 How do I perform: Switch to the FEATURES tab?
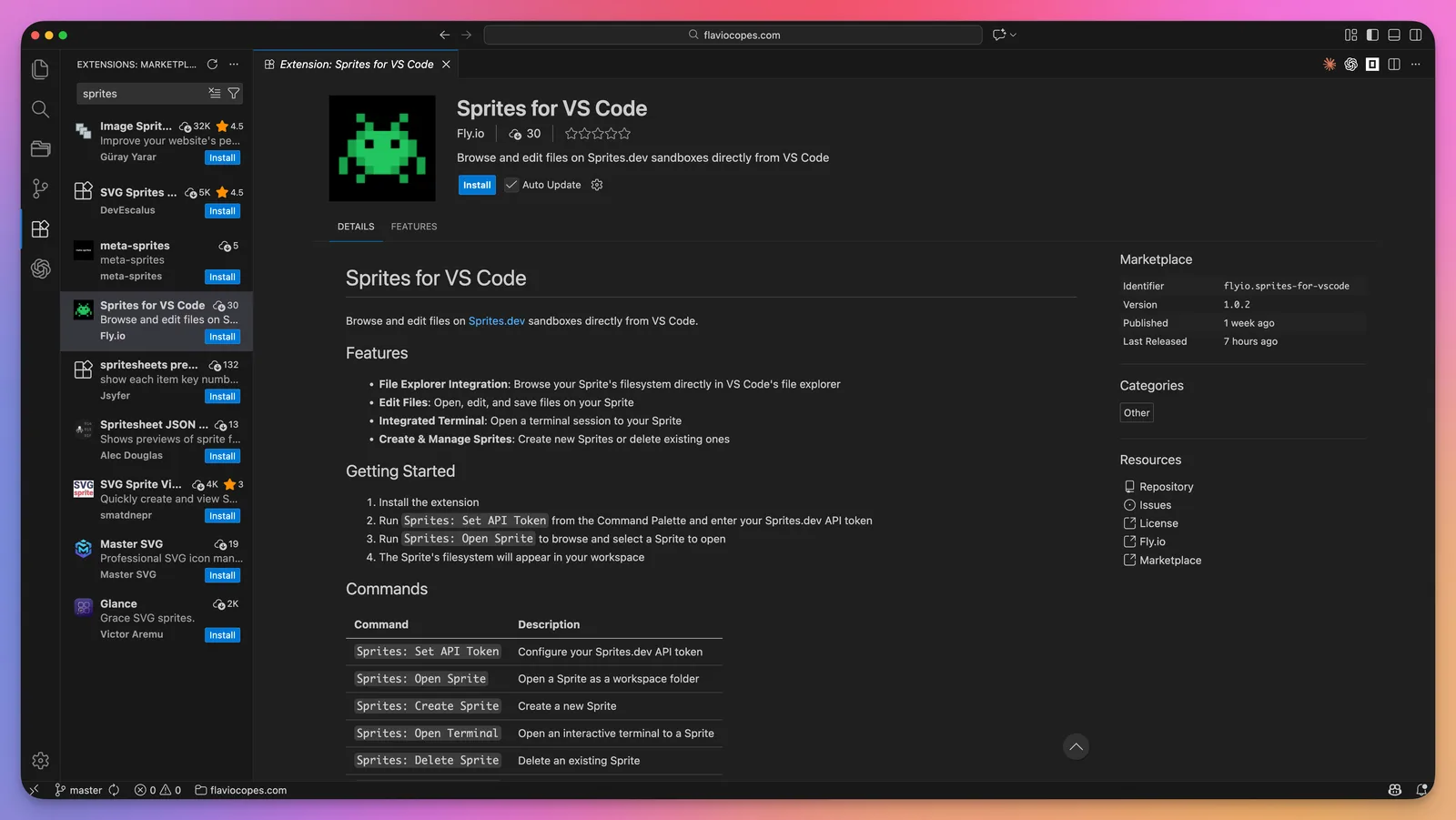(414, 227)
